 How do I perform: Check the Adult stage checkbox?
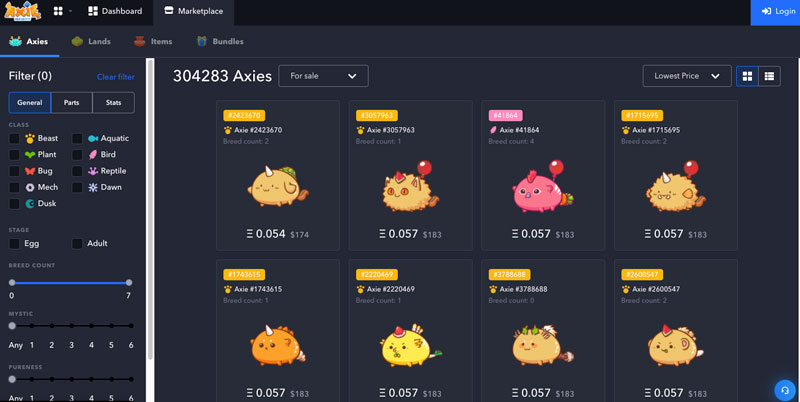tap(77, 243)
